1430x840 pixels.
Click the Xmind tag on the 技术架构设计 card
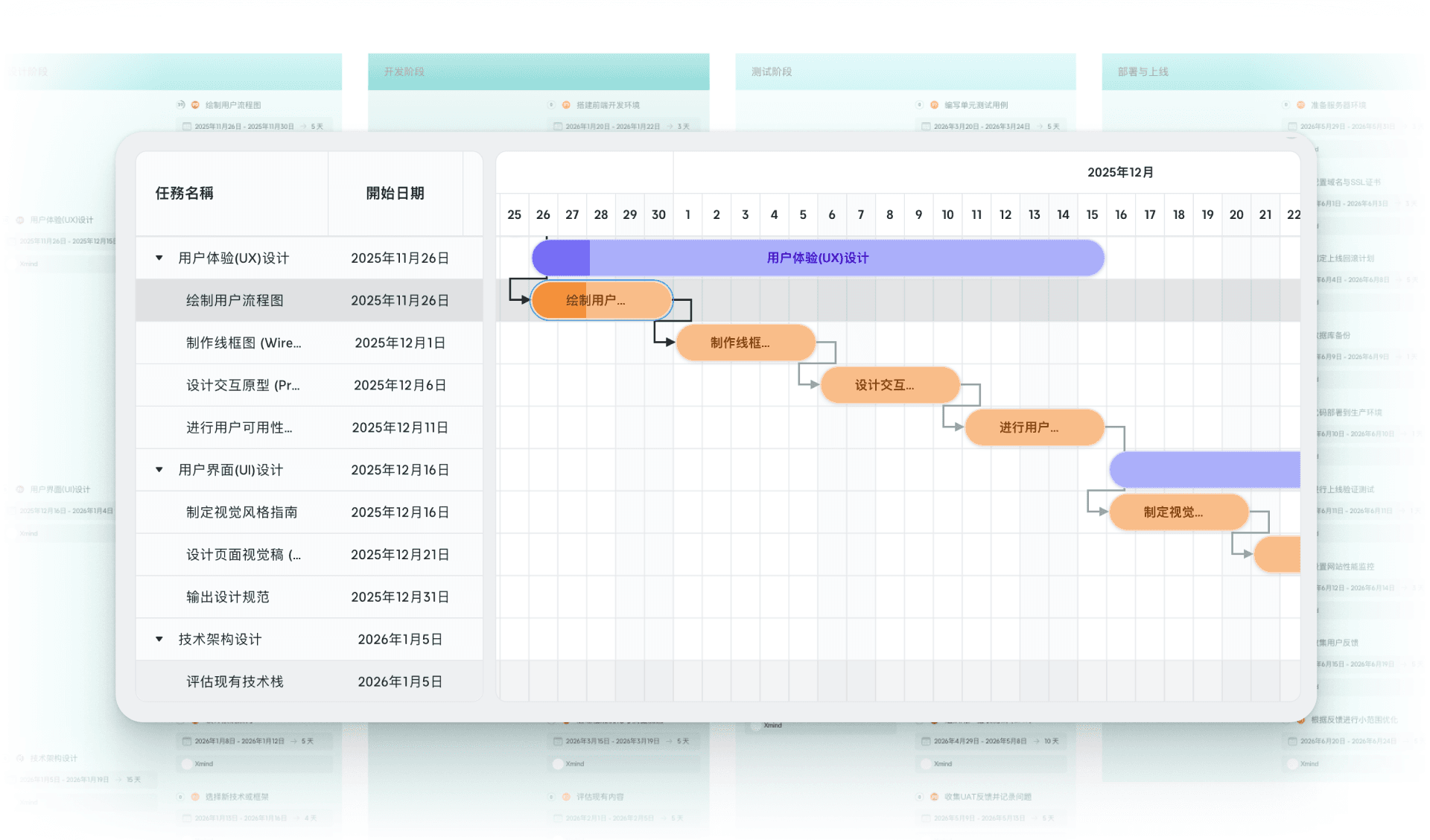click(28, 802)
